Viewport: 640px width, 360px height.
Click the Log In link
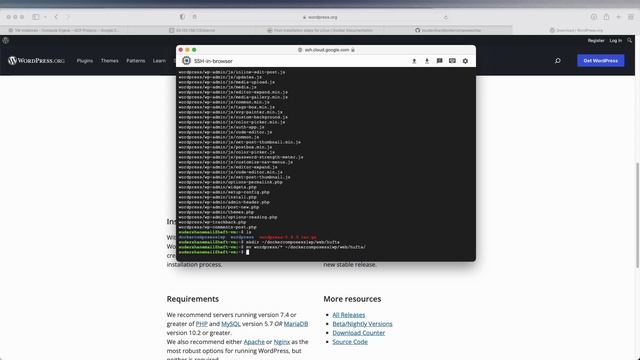(x=616, y=40)
